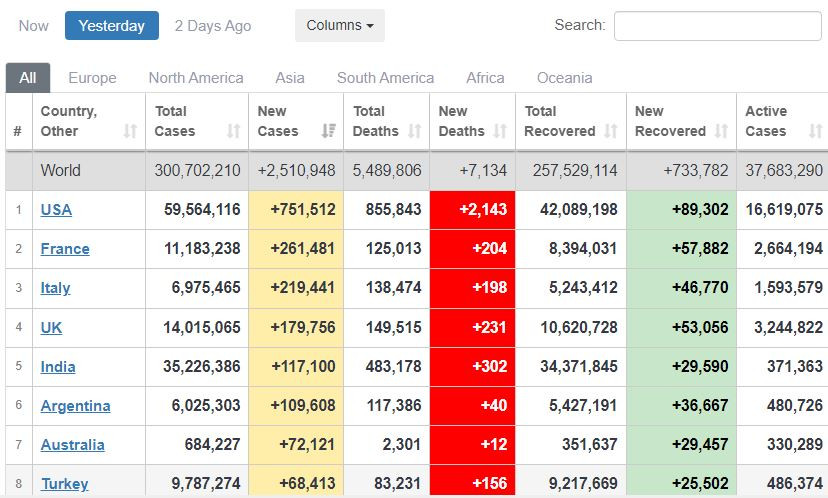This screenshot has height=498, width=828.
Task: Sort by New Recovered arrows icon
Action: tap(721, 131)
